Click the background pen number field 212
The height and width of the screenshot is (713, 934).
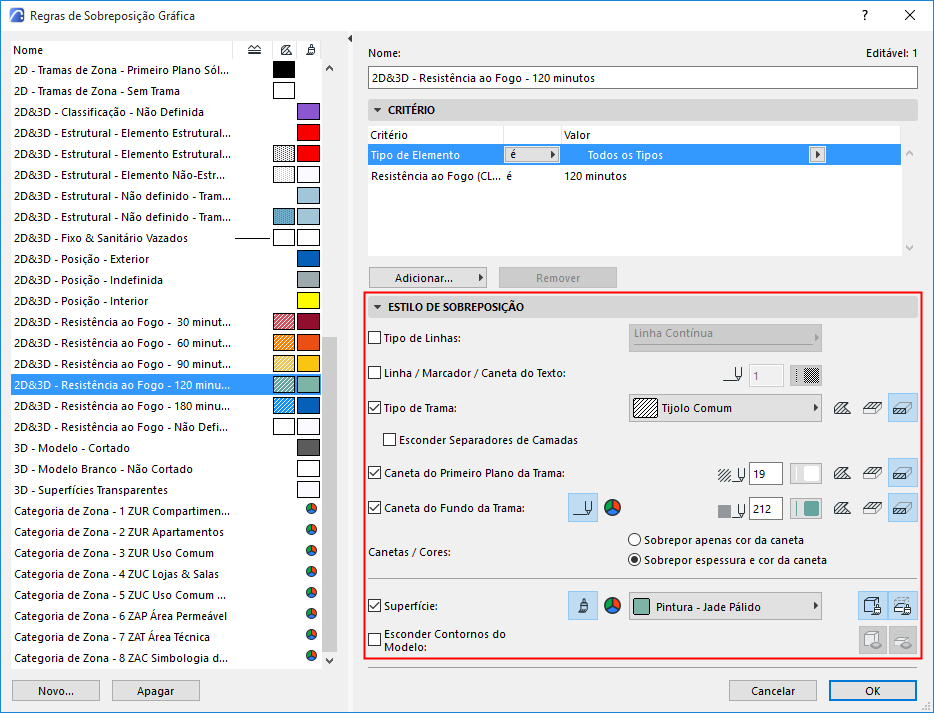(x=765, y=509)
